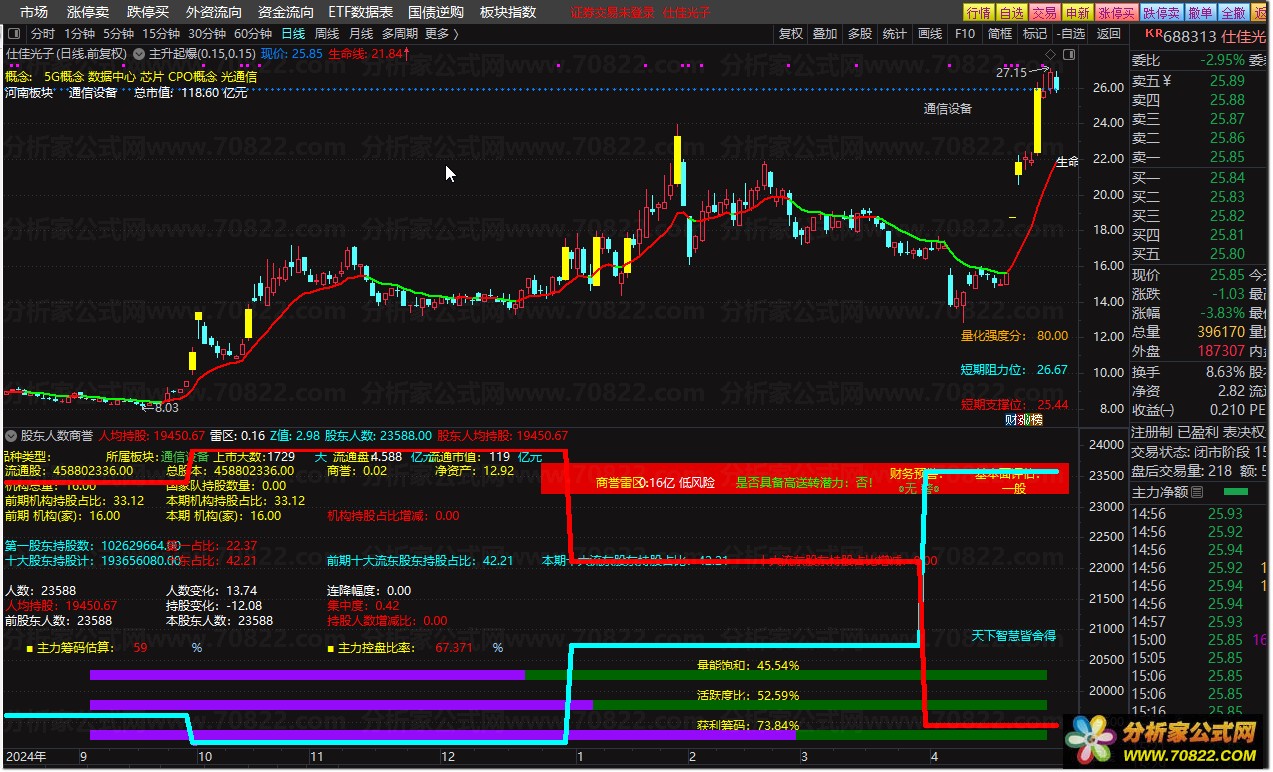Toggle the 简框 simple frame button

point(1000,34)
